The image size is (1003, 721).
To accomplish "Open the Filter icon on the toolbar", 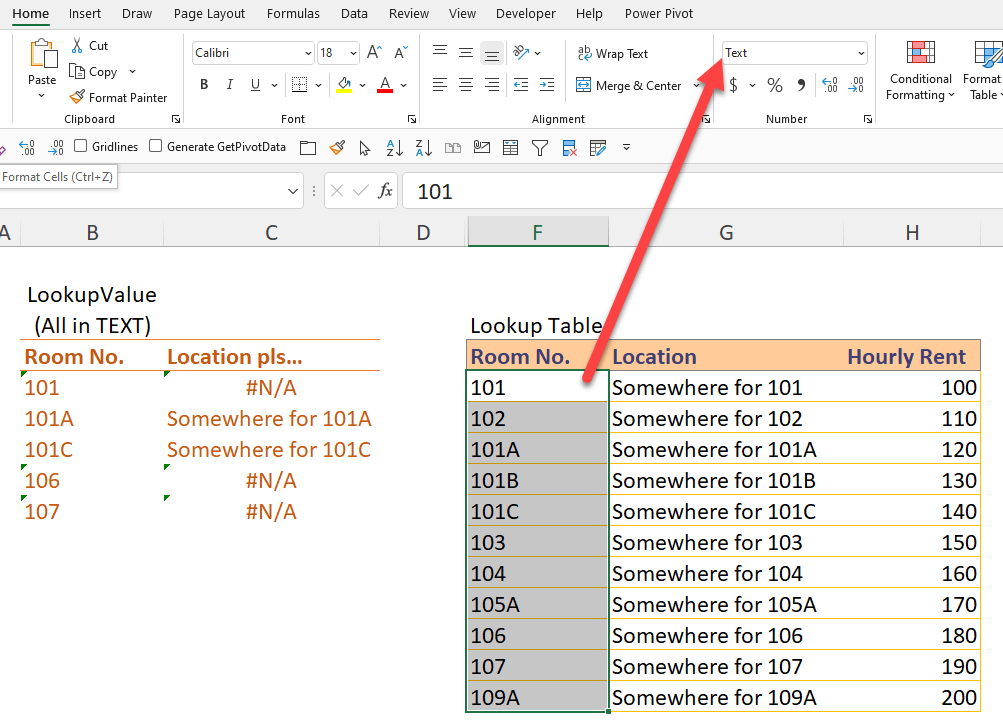I will [x=540, y=147].
